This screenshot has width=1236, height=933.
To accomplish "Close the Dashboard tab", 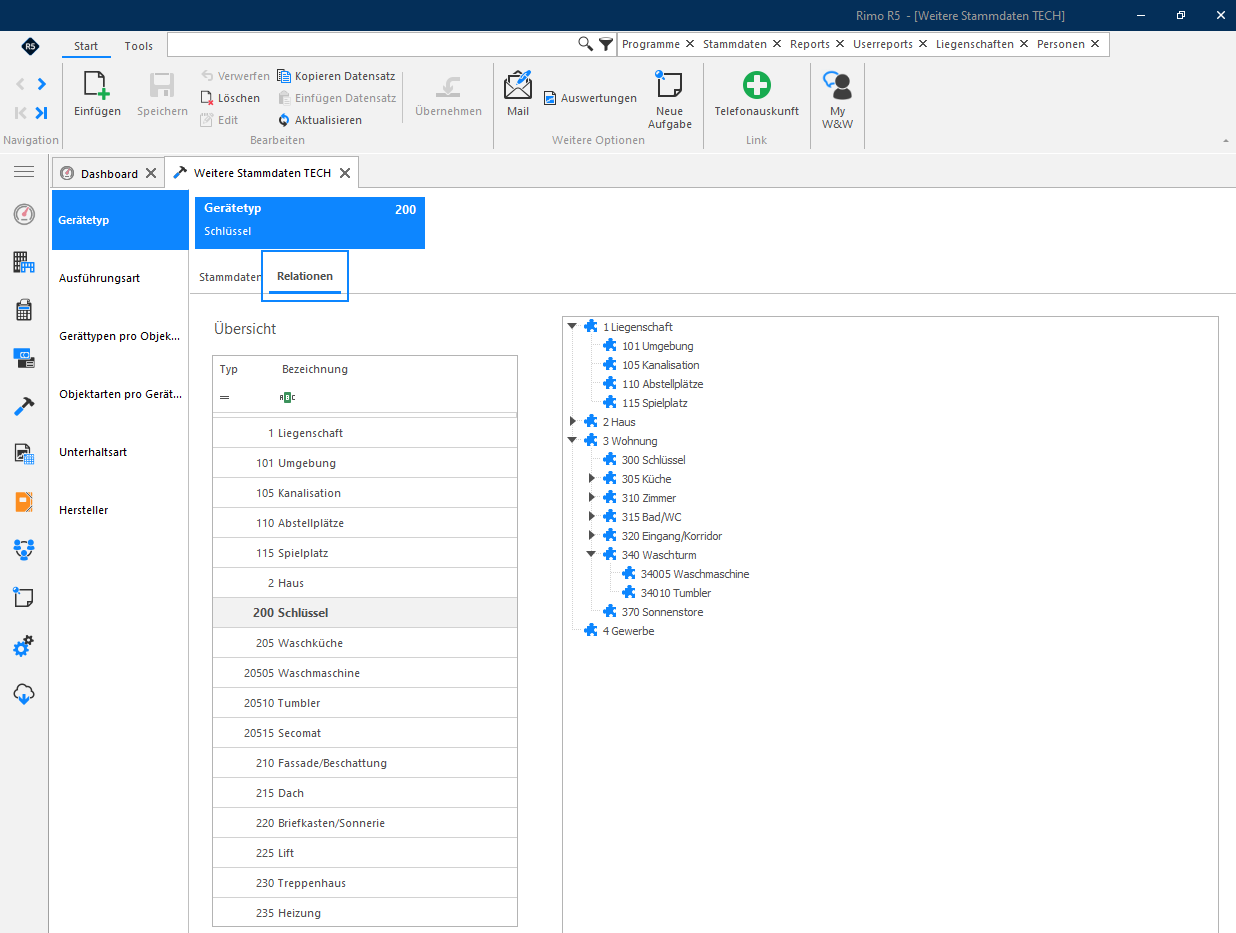I will coord(151,173).
